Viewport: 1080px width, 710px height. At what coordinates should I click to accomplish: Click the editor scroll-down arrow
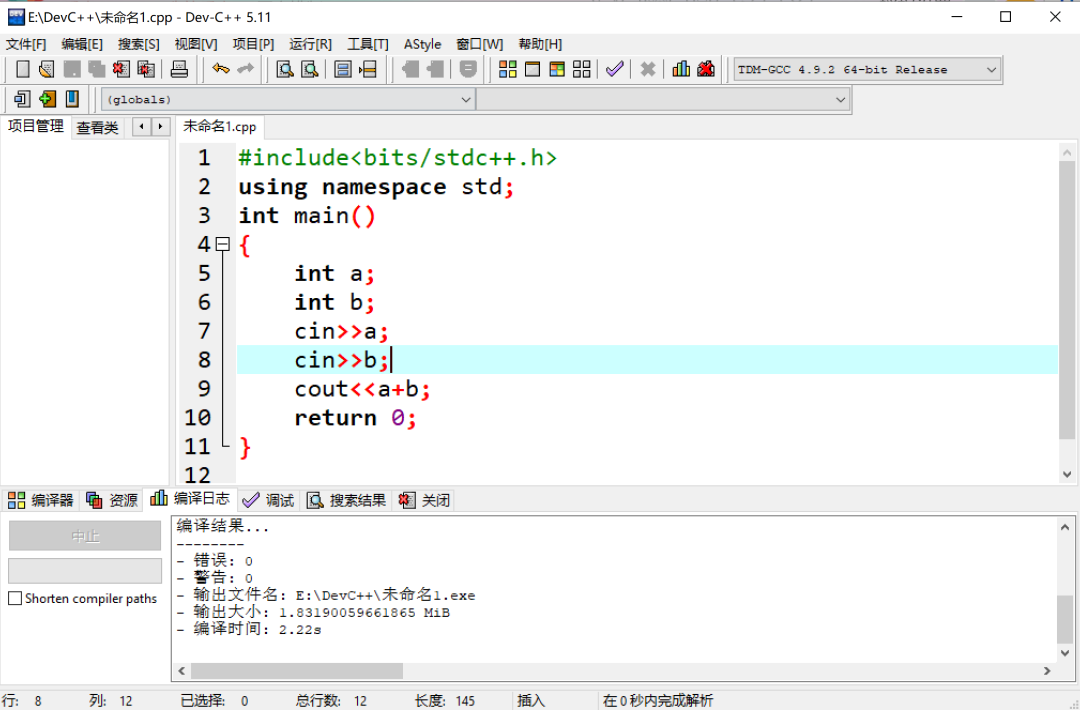[1067, 474]
